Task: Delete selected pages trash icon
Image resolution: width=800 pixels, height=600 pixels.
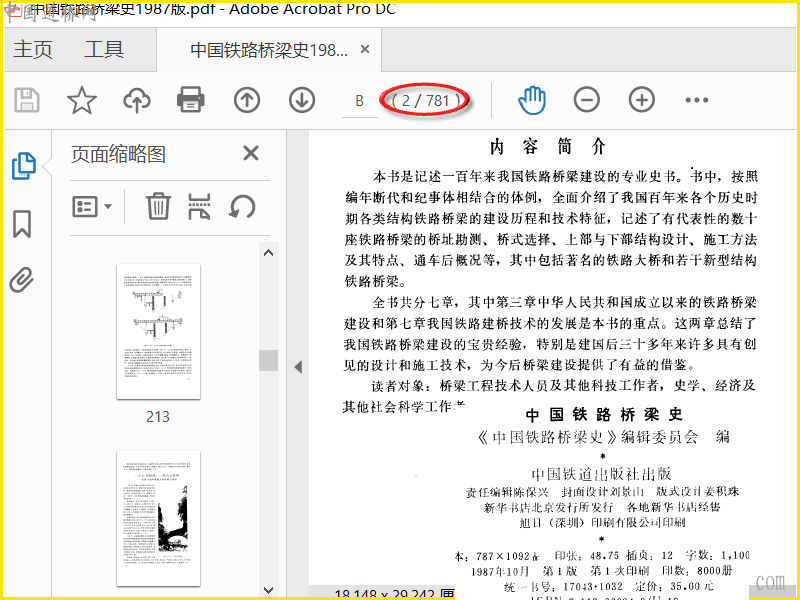Action: [158, 207]
